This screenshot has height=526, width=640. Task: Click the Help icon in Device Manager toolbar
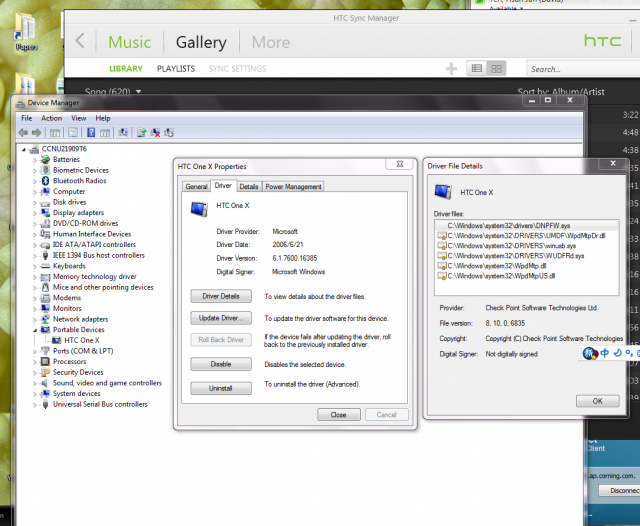(91, 133)
